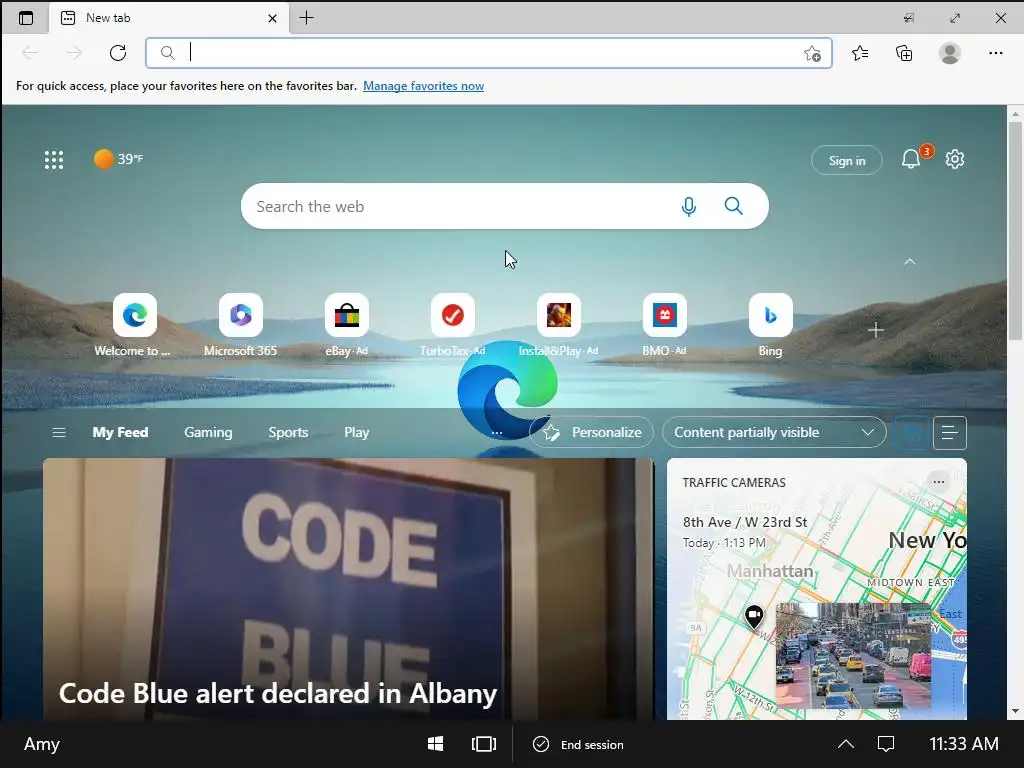Open the TurboTax quick link

[x=453, y=325]
